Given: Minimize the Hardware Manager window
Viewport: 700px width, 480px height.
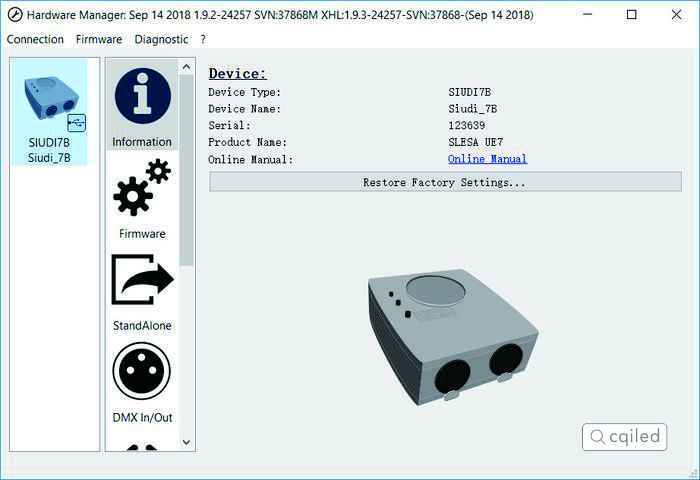Looking at the screenshot, I should (588, 15).
